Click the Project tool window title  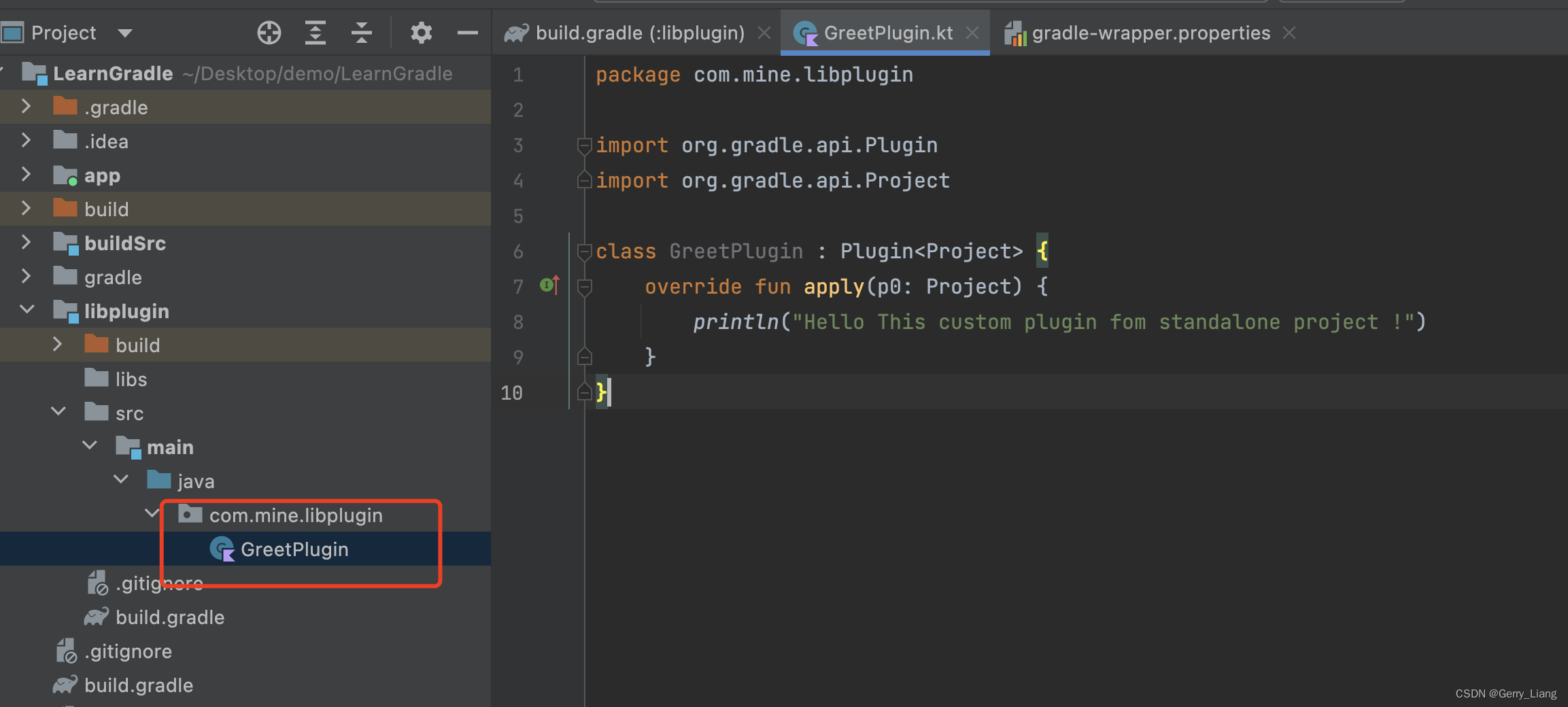[x=64, y=33]
